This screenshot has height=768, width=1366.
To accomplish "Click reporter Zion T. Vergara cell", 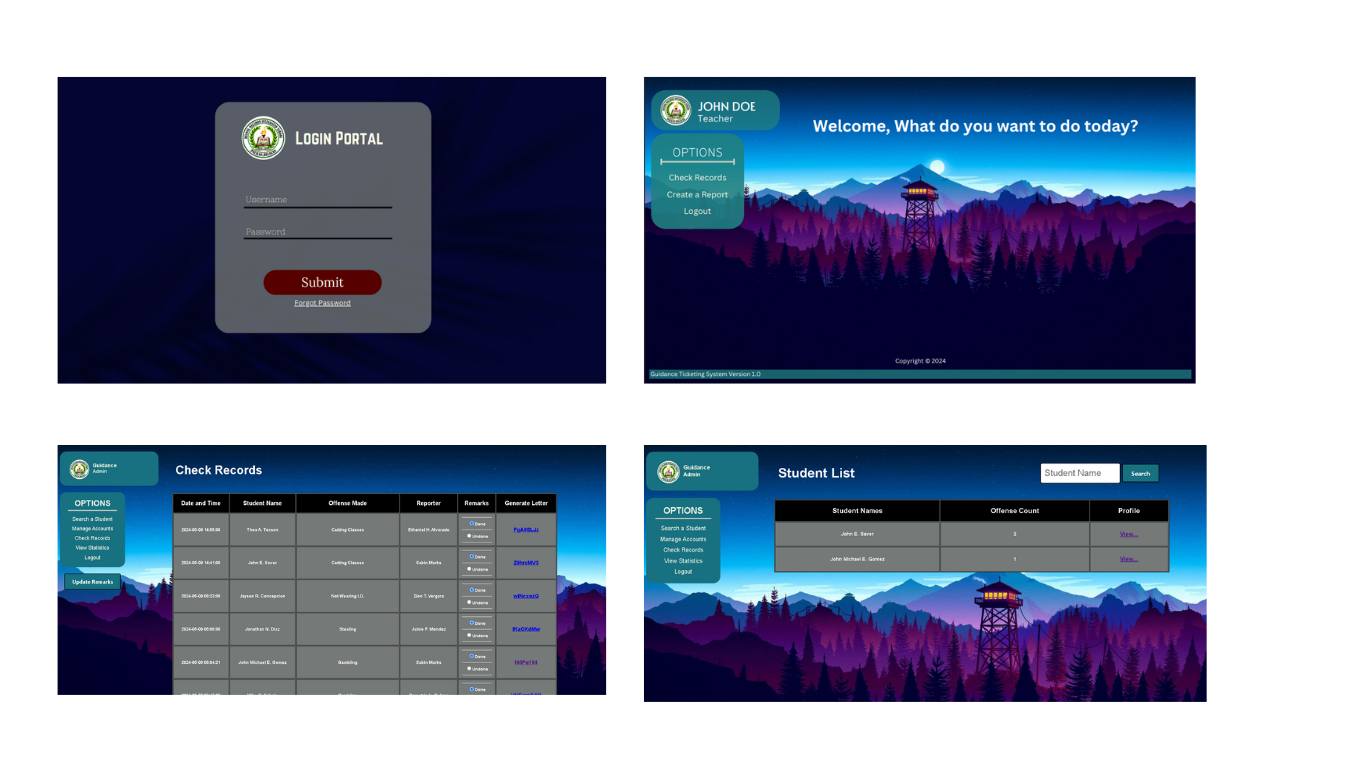I will click(x=429, y=596).
